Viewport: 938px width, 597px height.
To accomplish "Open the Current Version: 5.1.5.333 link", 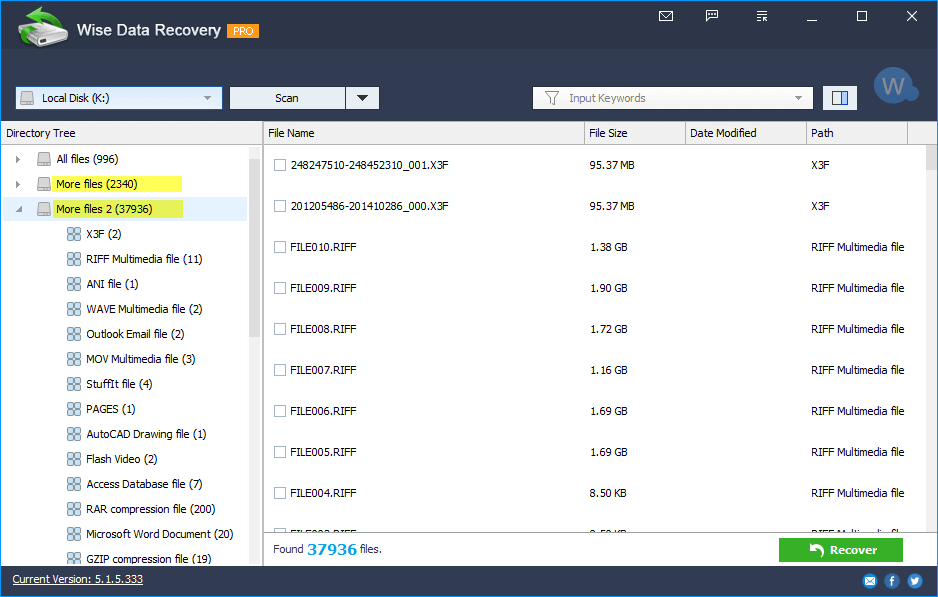I will point(77,579).
